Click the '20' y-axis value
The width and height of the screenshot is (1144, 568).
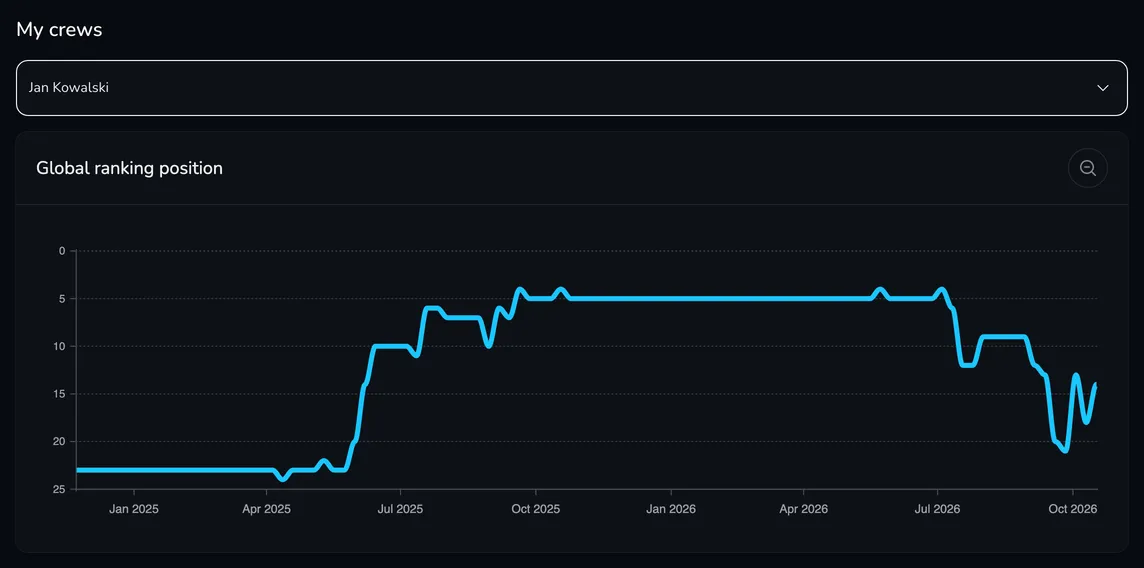60,442
